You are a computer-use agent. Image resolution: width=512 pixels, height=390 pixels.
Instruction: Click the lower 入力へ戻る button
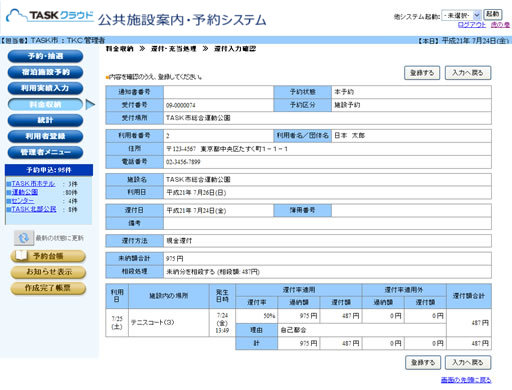tap(468, 363)
